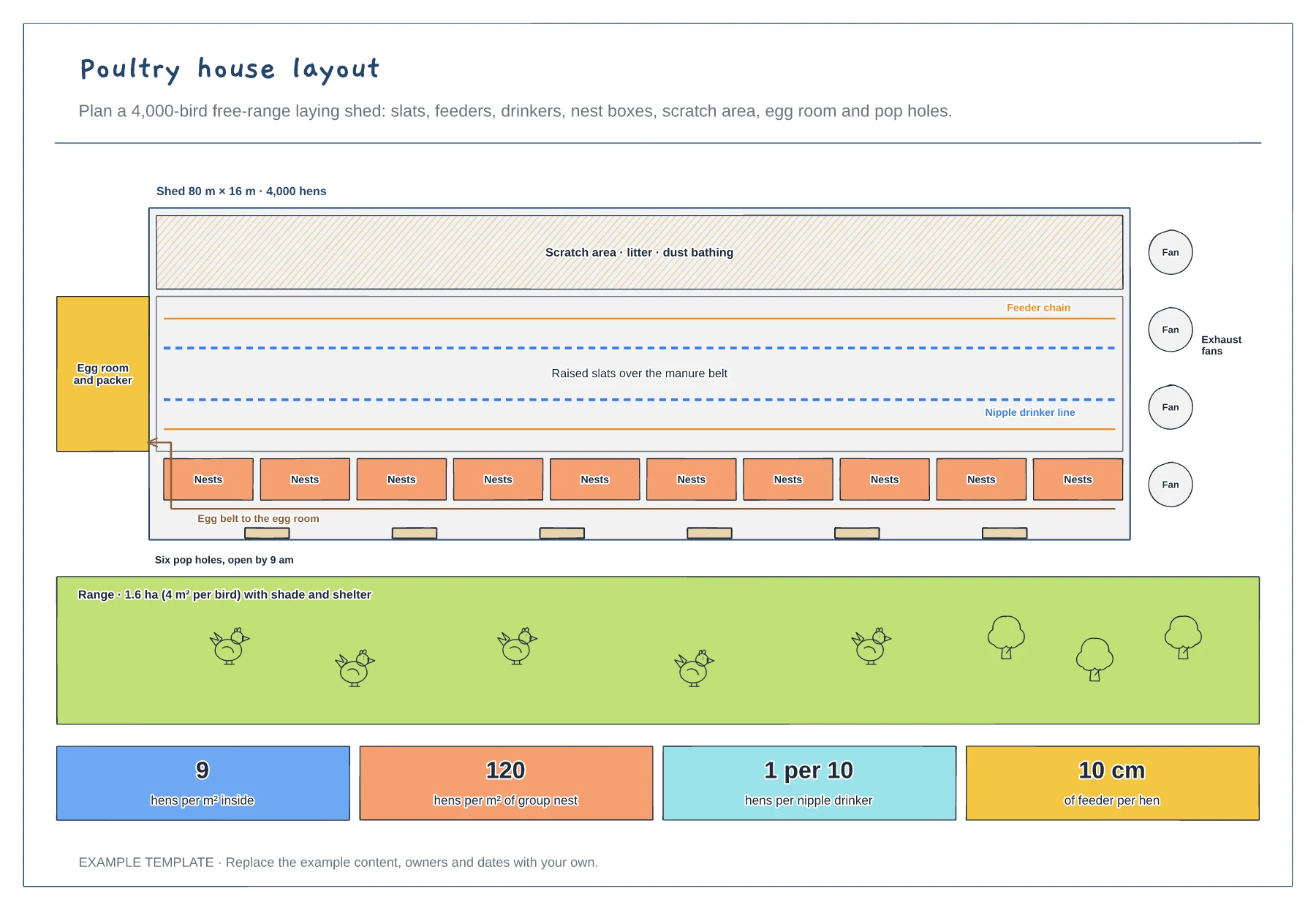Select the fourth chicken from the left
The height and width of the screenshot is (910, 1316).
[x=695, y=668]
